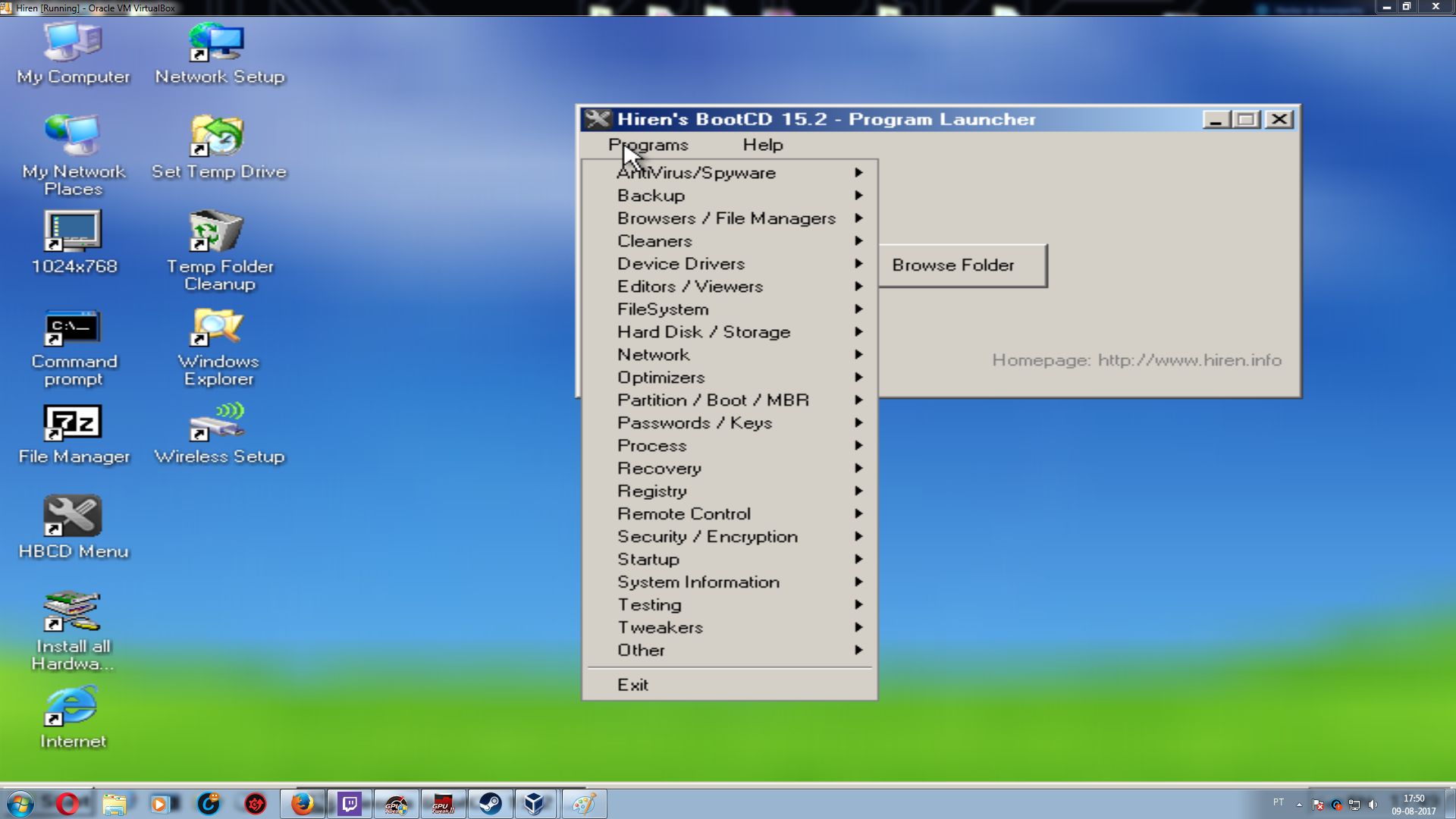Open the Programs menu
Image resolution: width=1456 pixels, height=819 pixels.
pos(648,145)
